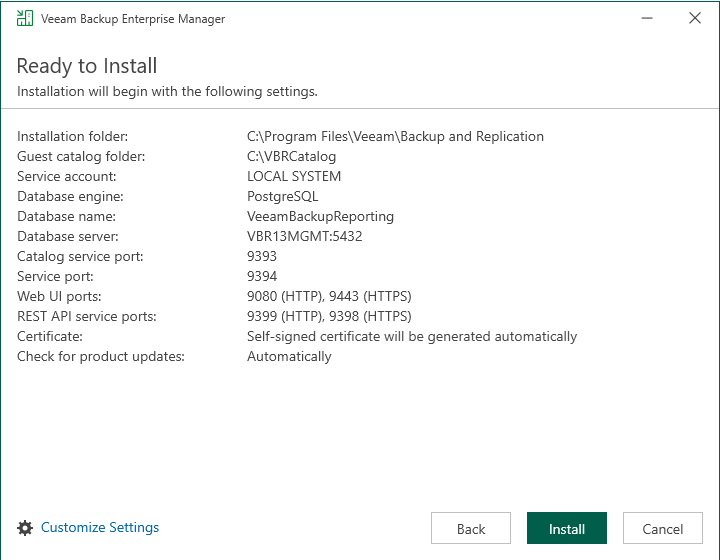Click the C:\VBRCatalog guest catalog path
Viewport: 720px width, 560px height.
click(x=291, y=156)
